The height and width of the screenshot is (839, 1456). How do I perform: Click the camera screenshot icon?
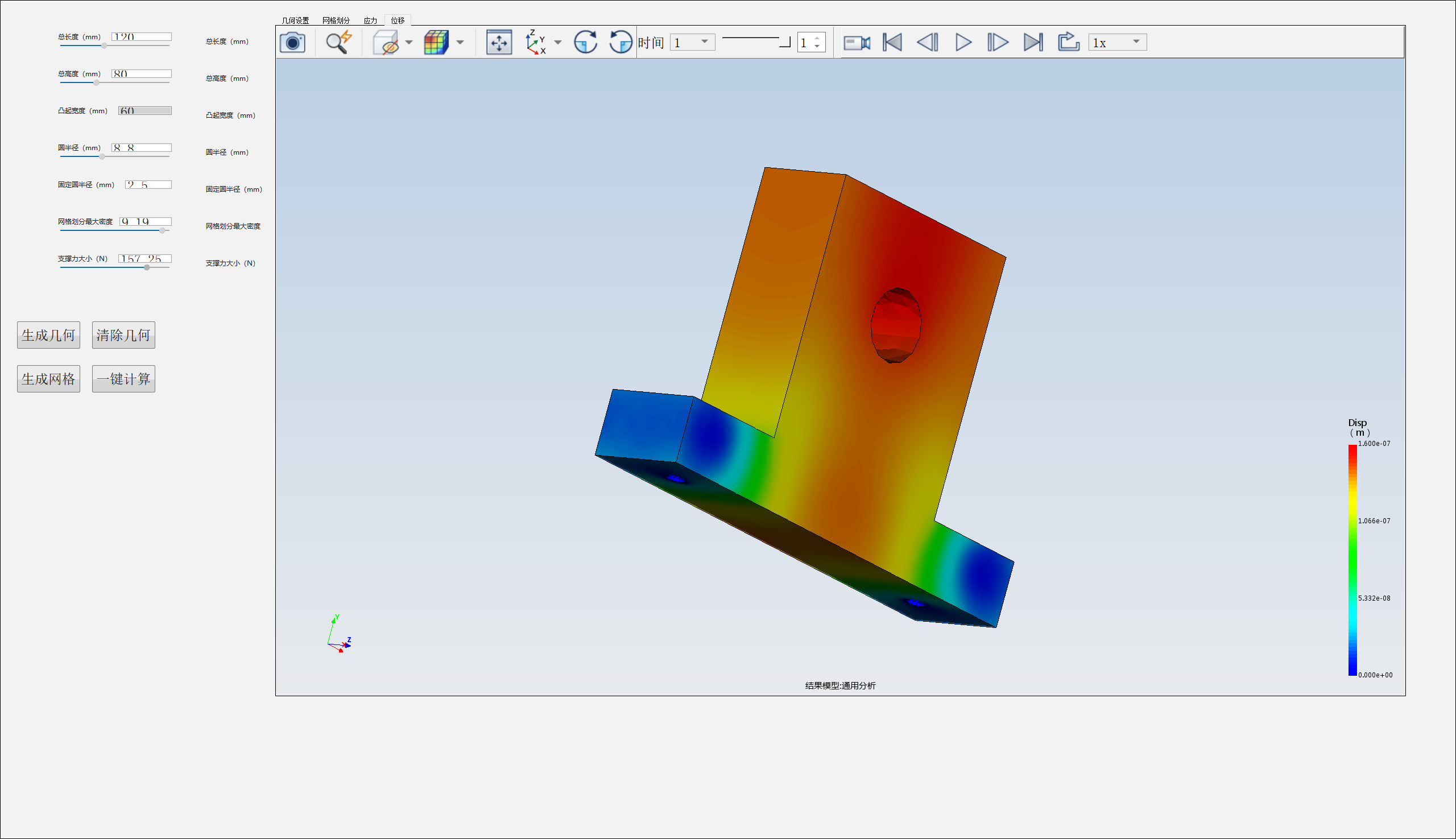tap(292, 42)
